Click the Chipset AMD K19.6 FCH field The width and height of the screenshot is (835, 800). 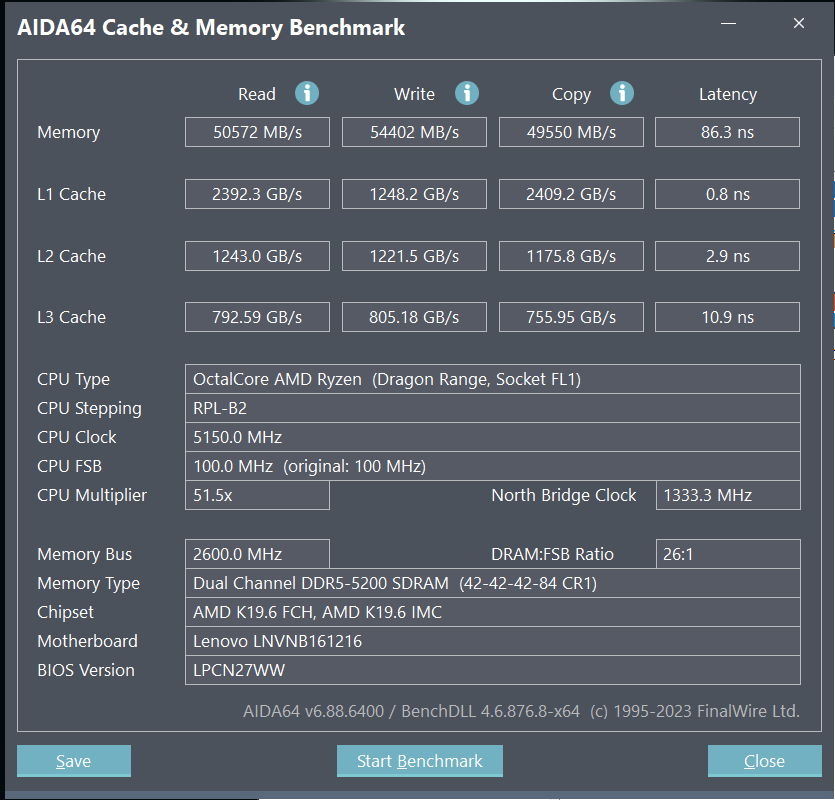[493, 612]
